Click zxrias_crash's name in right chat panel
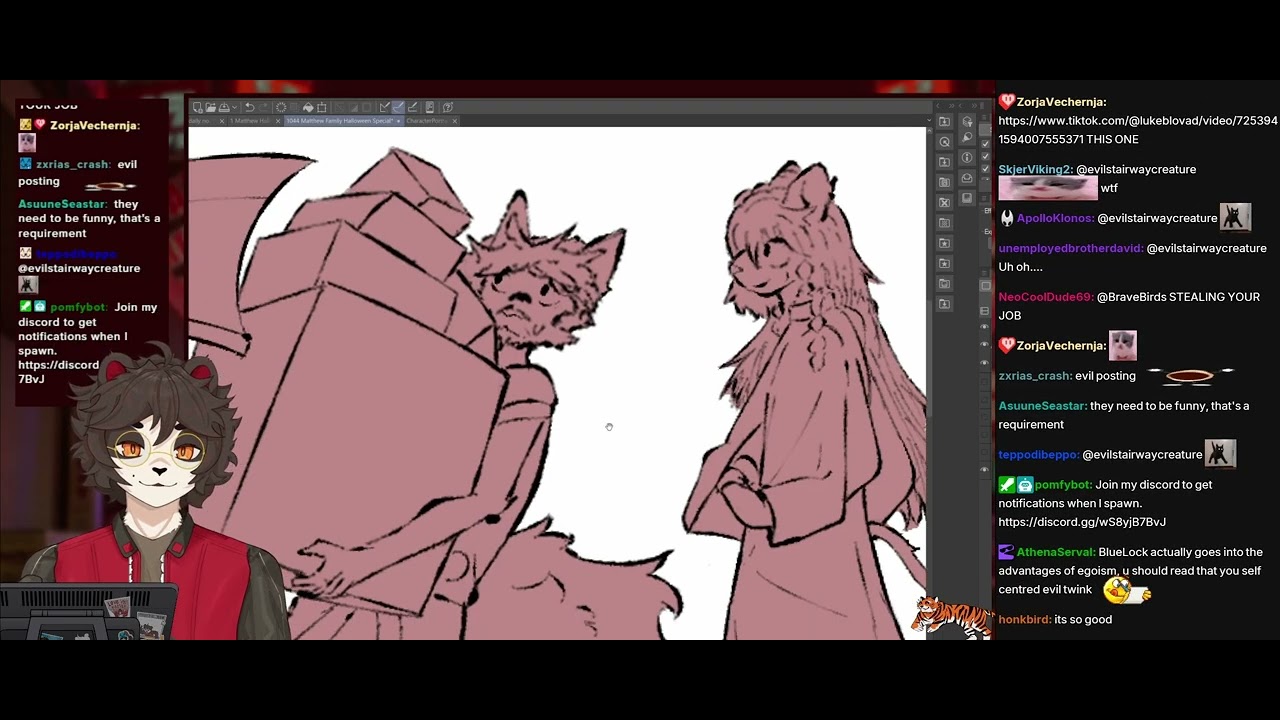This screenshot has height=720, width=1280. pos(1034,376)
